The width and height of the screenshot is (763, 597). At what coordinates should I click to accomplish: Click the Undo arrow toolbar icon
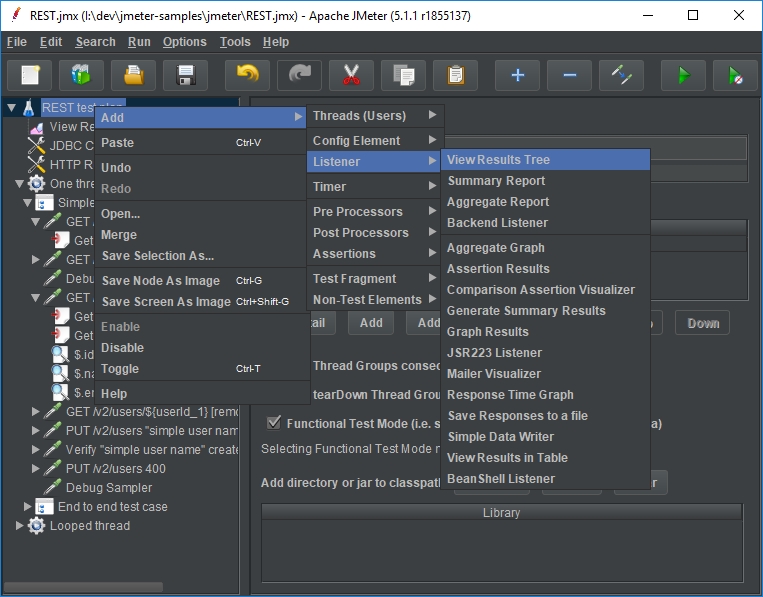[x=247, y=75]
